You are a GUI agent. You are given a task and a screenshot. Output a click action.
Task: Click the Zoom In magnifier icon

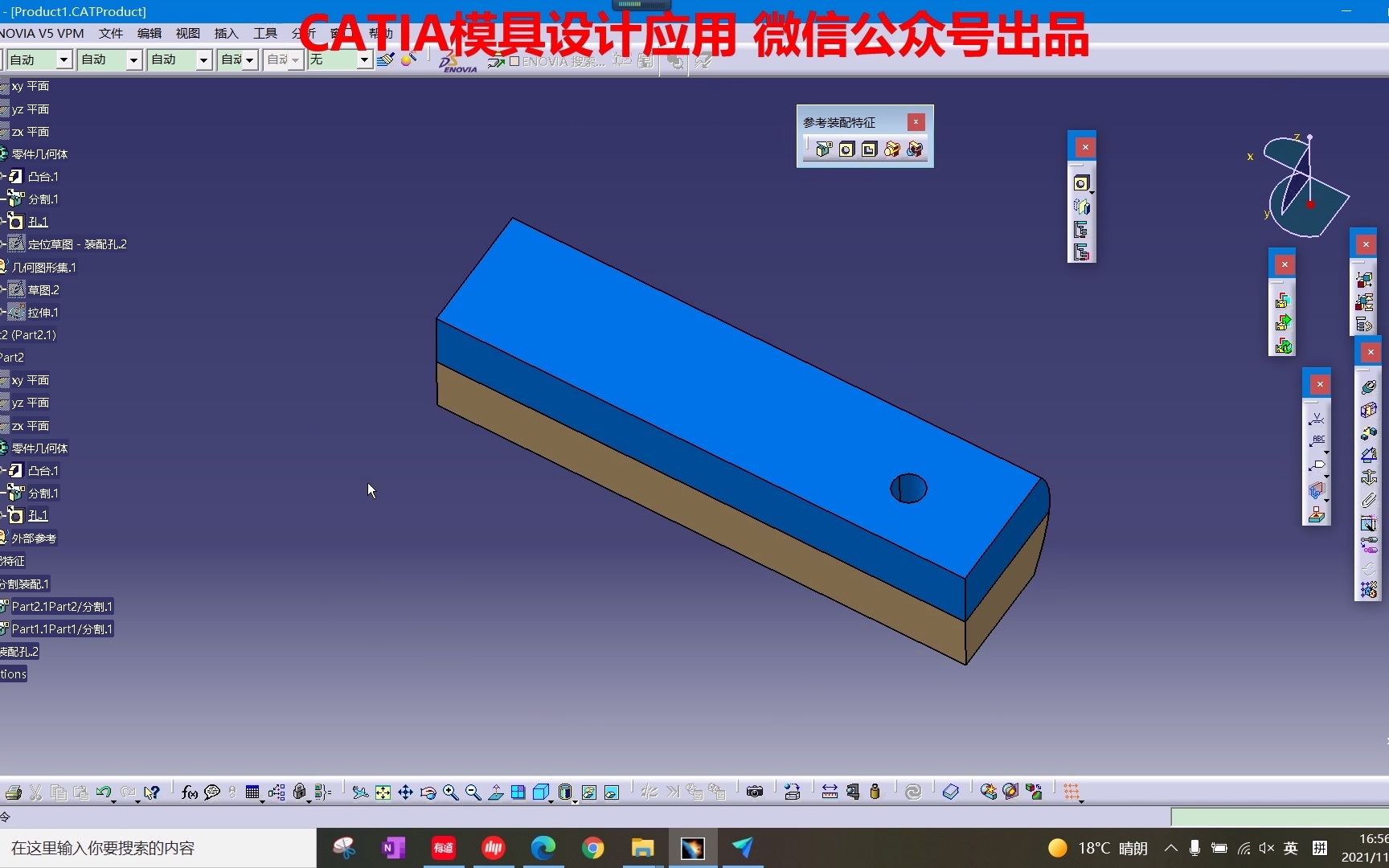click(450, 792)
